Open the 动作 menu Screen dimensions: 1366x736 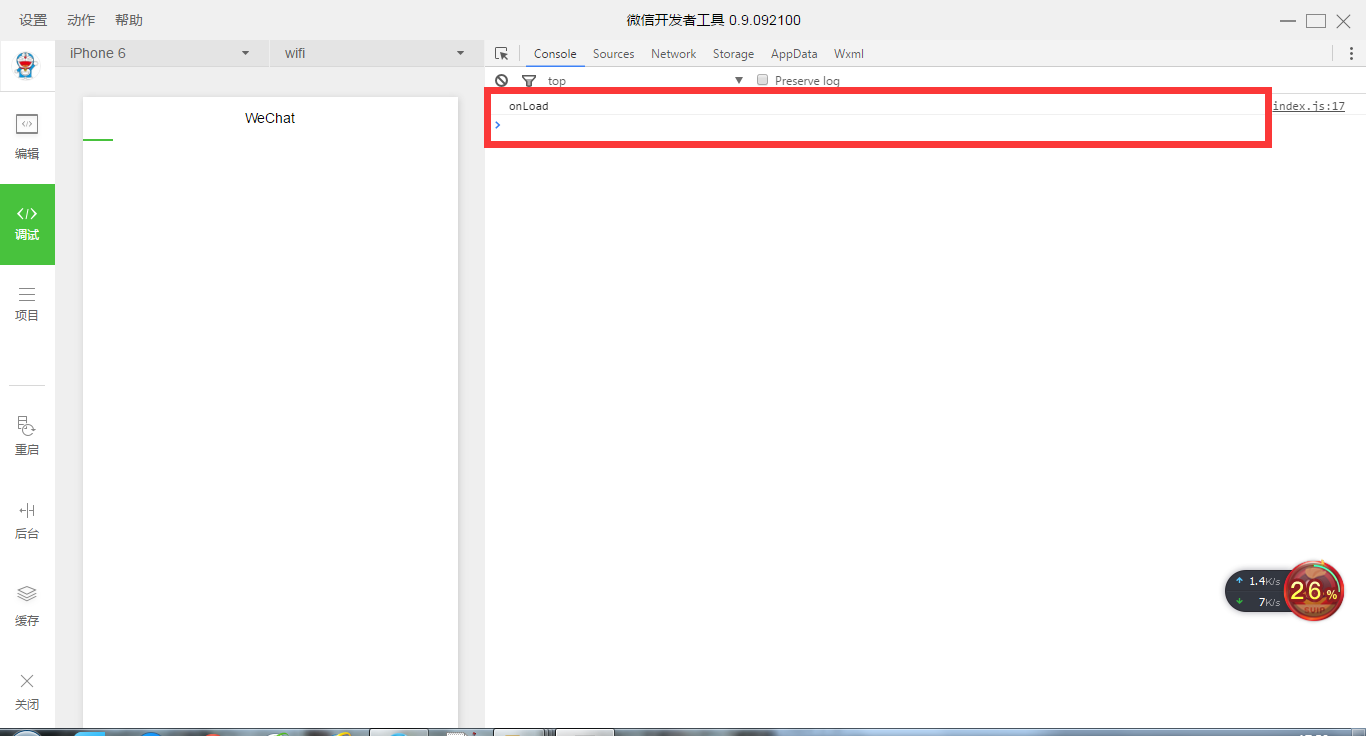[x=81, y=20]
